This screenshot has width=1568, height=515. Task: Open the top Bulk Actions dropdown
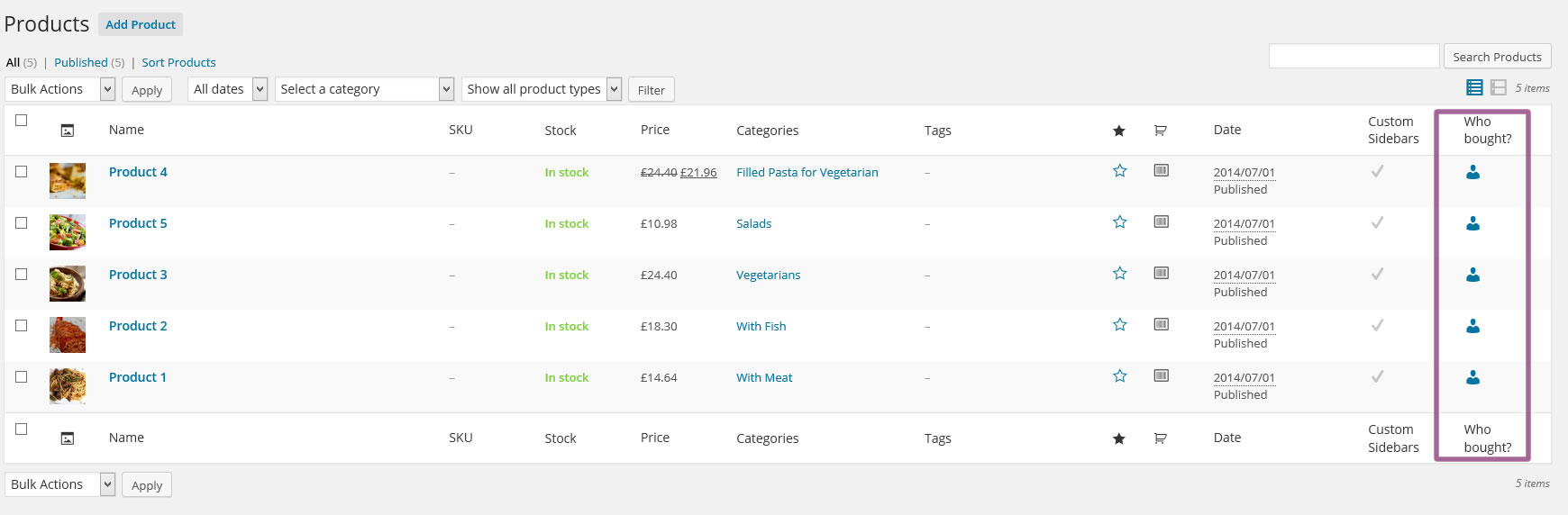[60, 89]
